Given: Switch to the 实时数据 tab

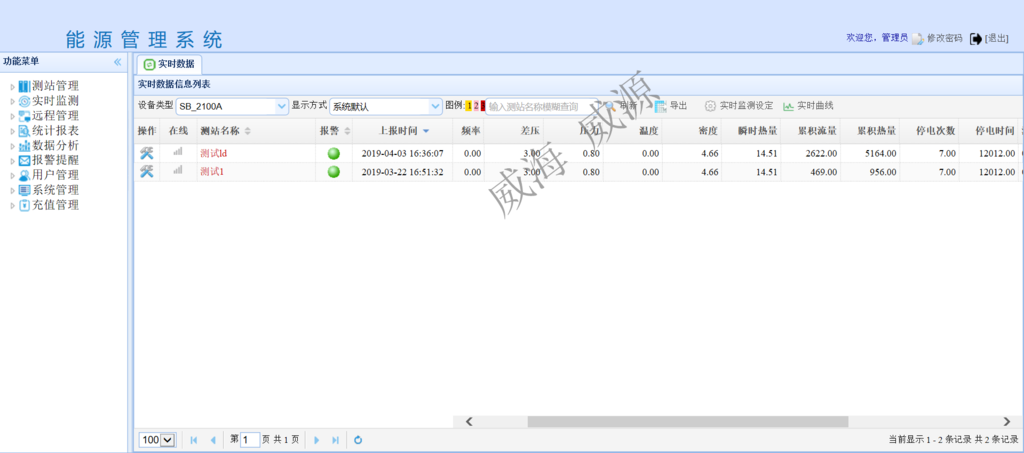Looking at the screenshot, I should click(169, 64).
